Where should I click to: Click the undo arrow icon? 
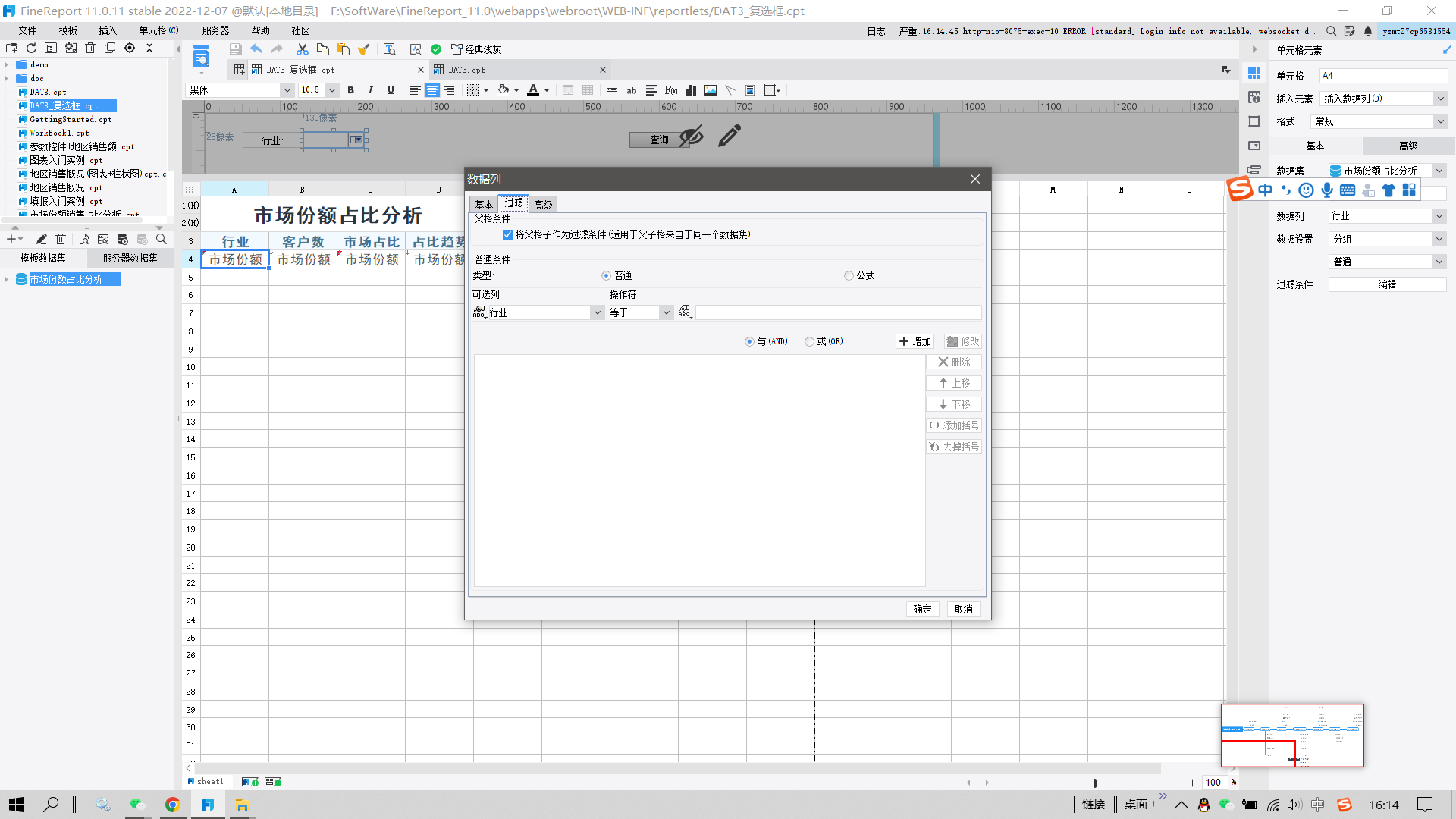pyautogui.click(x=256, y=49)
